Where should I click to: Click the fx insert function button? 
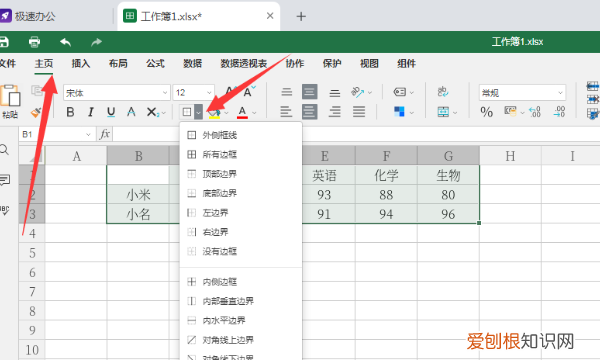click(x=104, y=134)
